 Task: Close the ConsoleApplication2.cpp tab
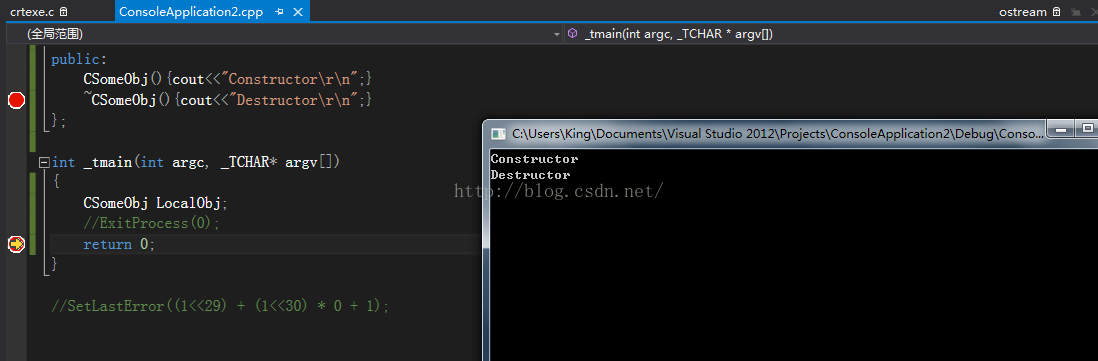point(298,12)
